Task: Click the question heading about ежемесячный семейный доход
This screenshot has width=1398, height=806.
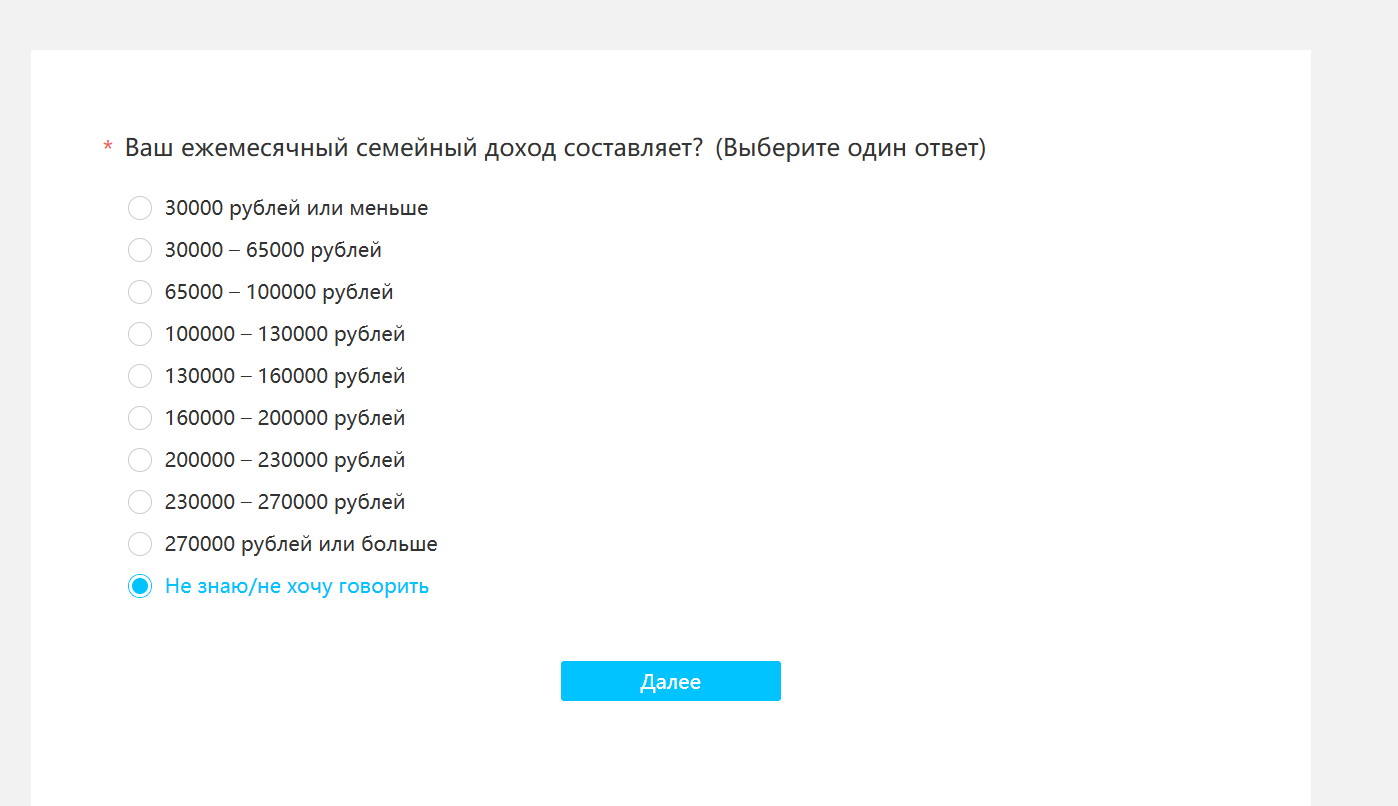Action: pos(555,148)
